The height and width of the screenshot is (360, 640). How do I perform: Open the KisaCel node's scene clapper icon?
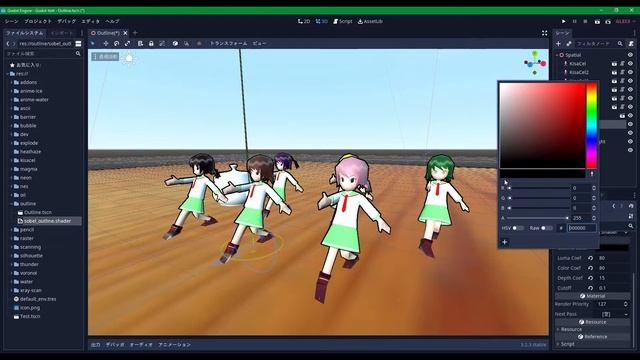[x=614, y=64]
